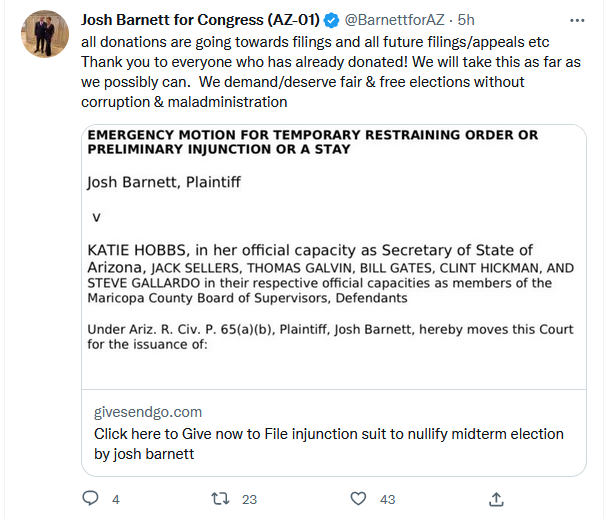
Task: Click the bold EMERGENCY MOTION heading
Action: (312, 142)
